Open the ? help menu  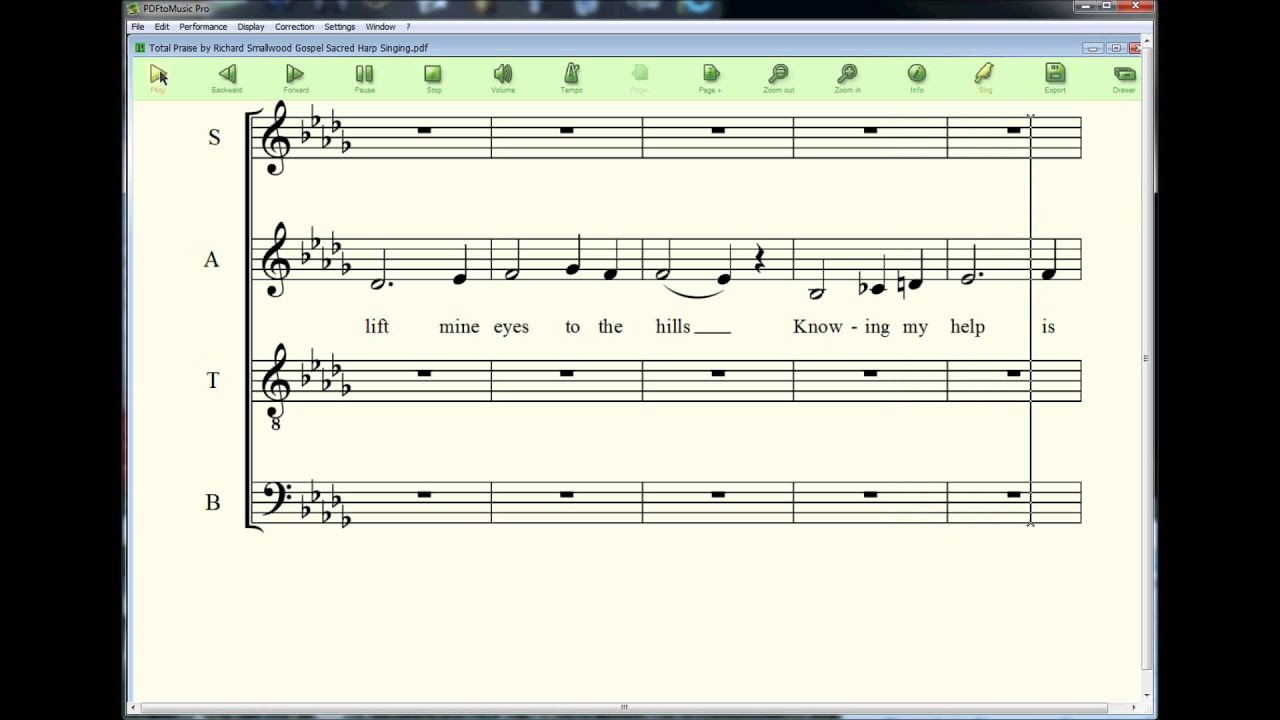click(x=408, y=27)
